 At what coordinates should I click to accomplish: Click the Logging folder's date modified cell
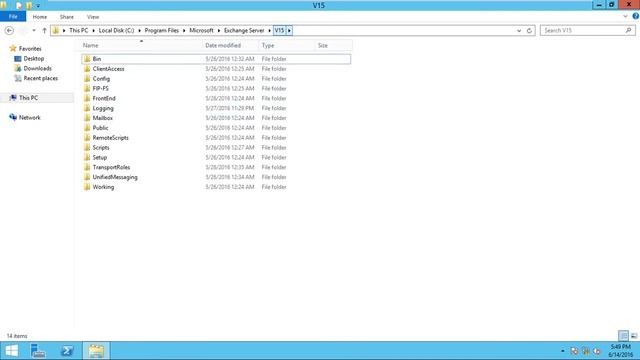[x=230, y=108]
